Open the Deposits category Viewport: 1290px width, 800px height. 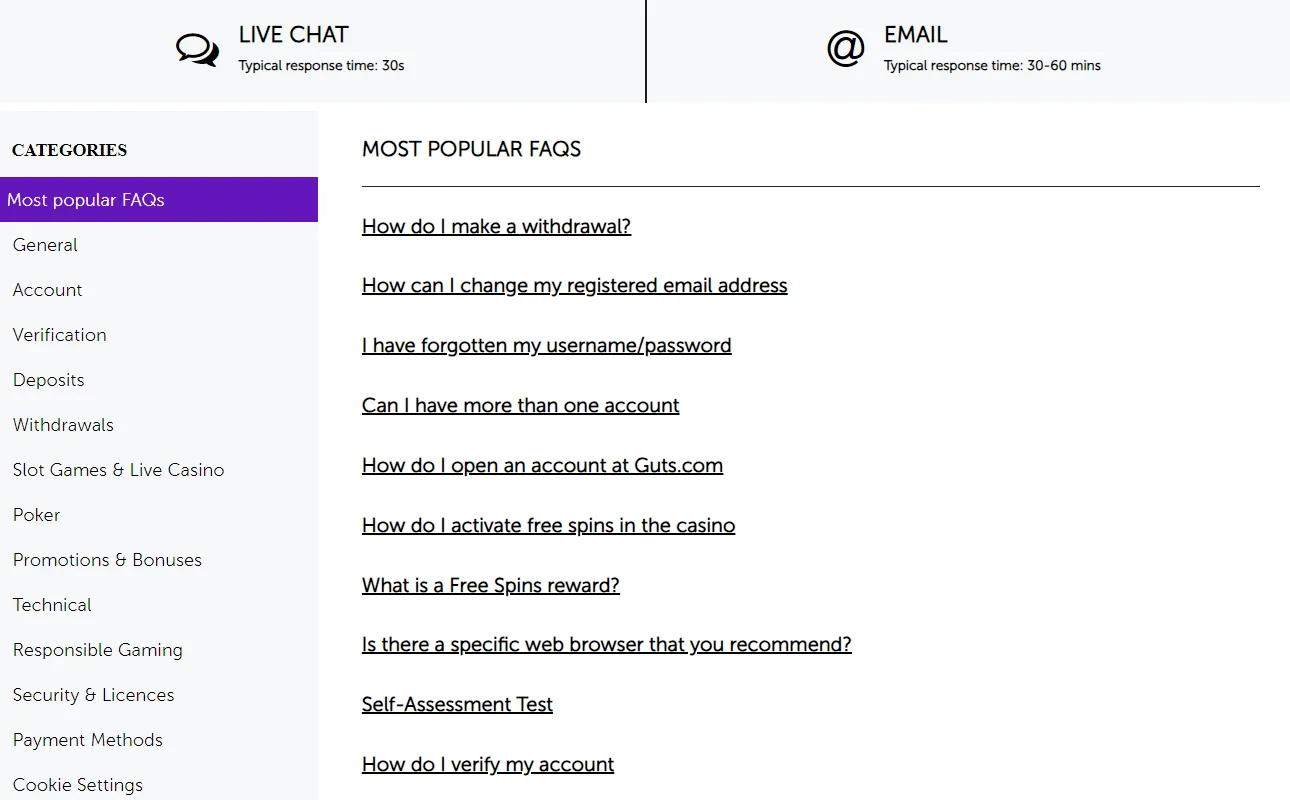49,380
